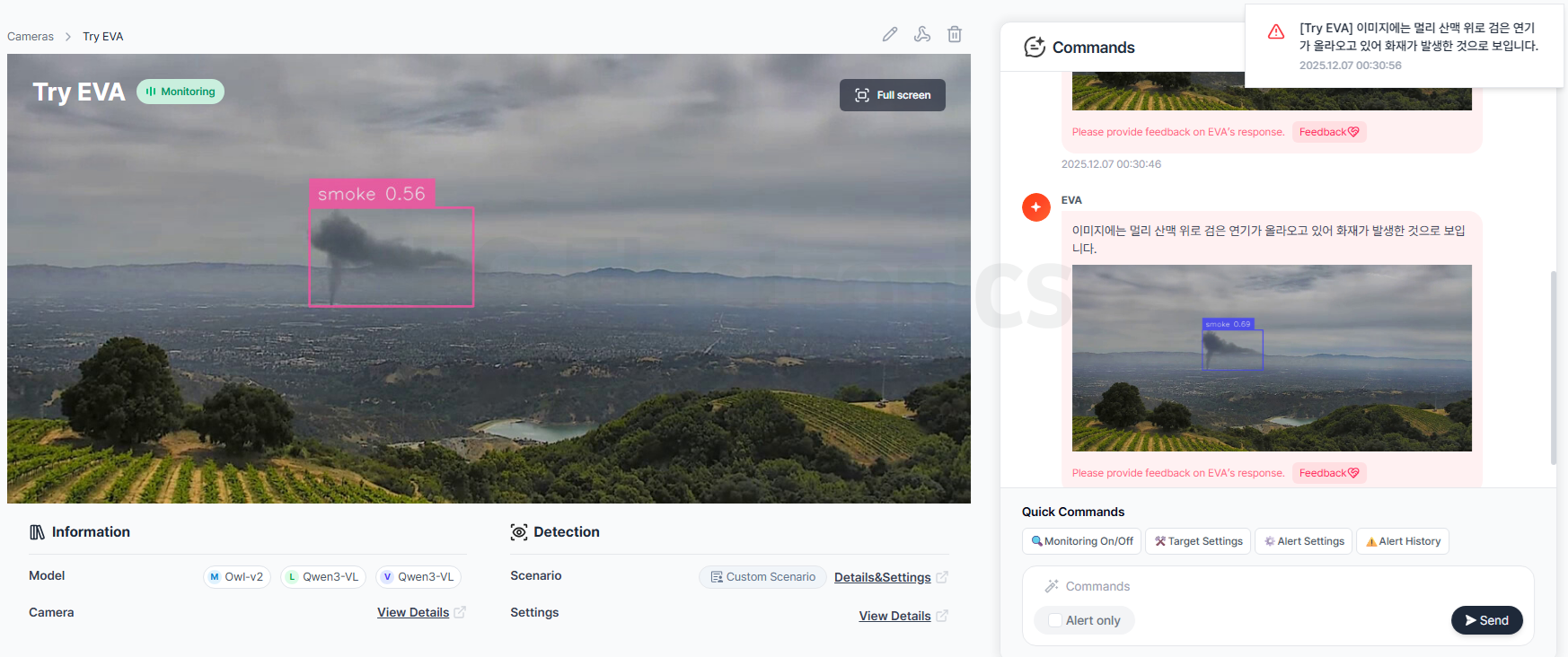This screenshot has width=1568, height=657.
Task: Enable the Alert only checkbox
Action: [1055, 620]
